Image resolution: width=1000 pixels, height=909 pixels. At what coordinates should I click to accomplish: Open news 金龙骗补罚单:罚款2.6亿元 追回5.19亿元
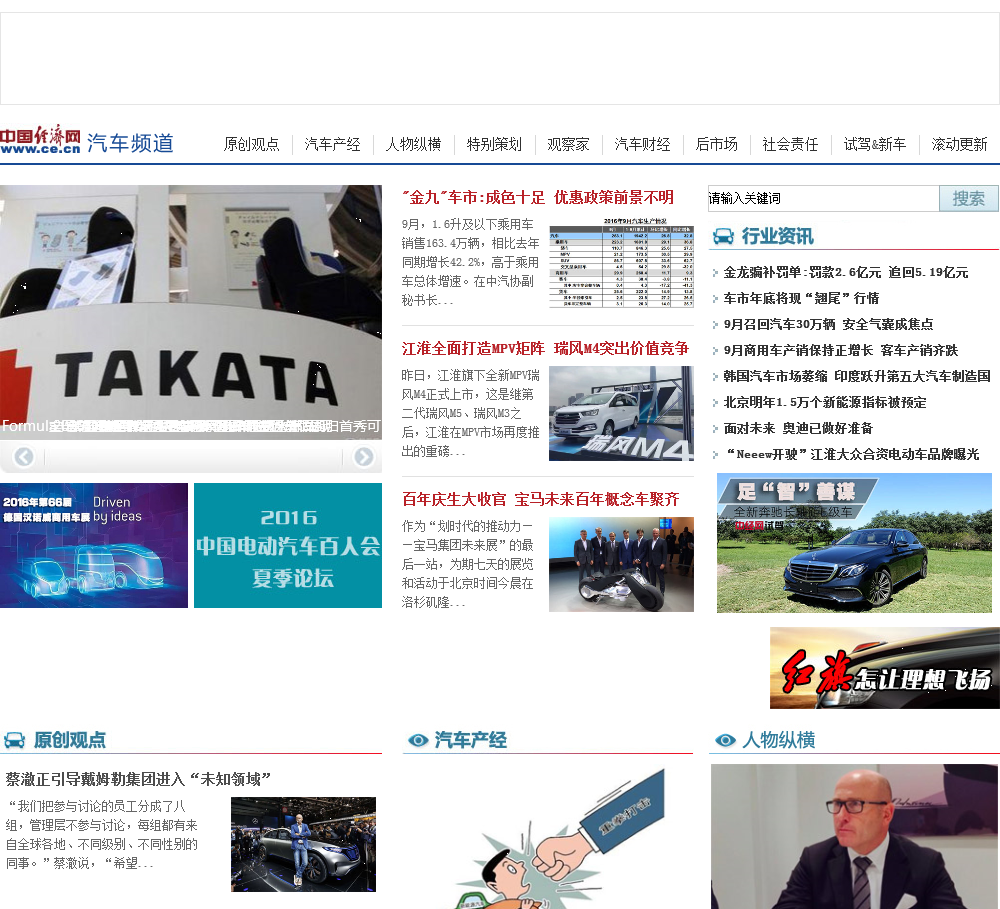coord(846,272)
